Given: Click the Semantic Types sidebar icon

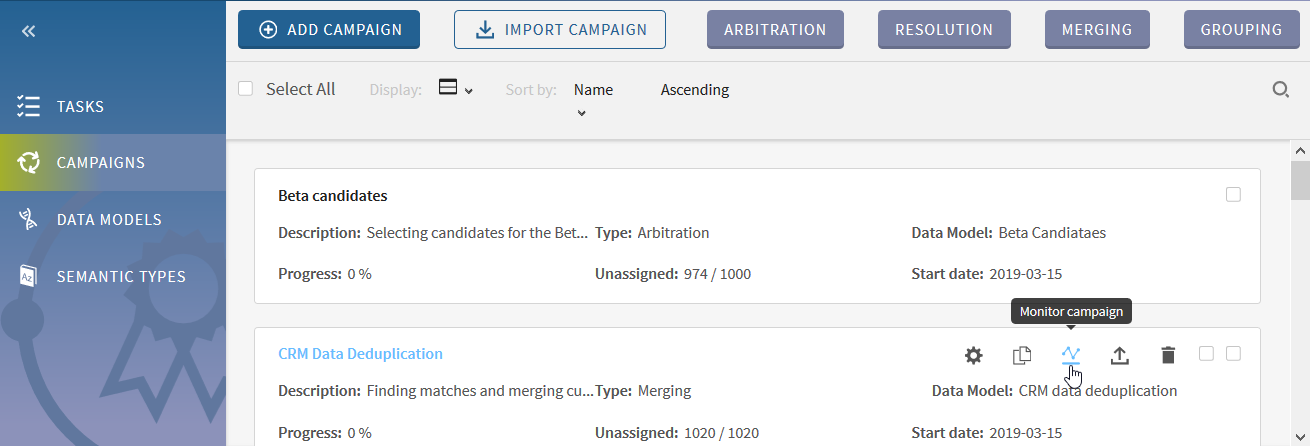Looking at the screenshot, I should 28,276.
